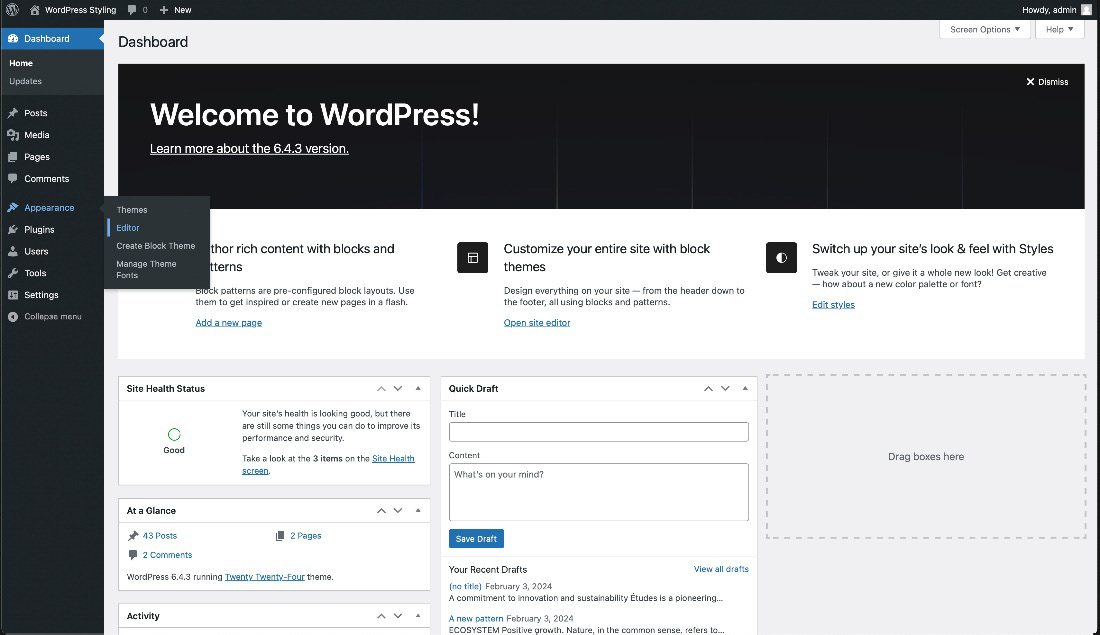Click the pushpin icon beside 43 Posts

click(x=133, y=535)
